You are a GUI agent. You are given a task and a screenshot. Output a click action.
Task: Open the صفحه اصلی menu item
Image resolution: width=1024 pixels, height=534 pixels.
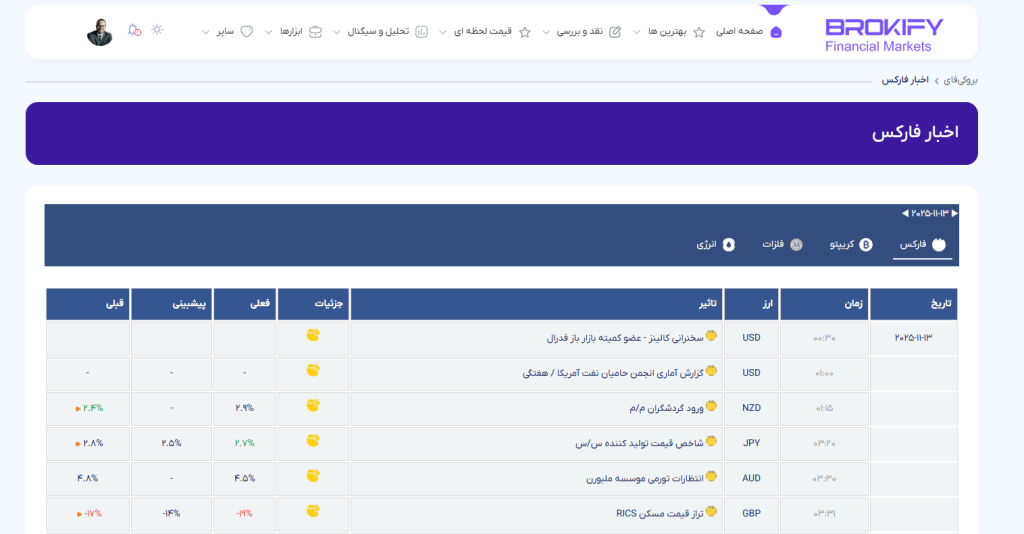pos(739,31)
